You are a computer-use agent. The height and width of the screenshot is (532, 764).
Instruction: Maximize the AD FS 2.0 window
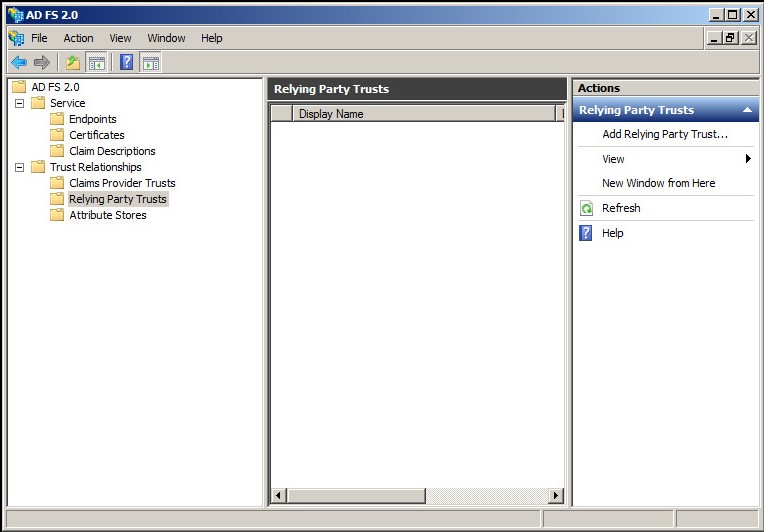732,15
